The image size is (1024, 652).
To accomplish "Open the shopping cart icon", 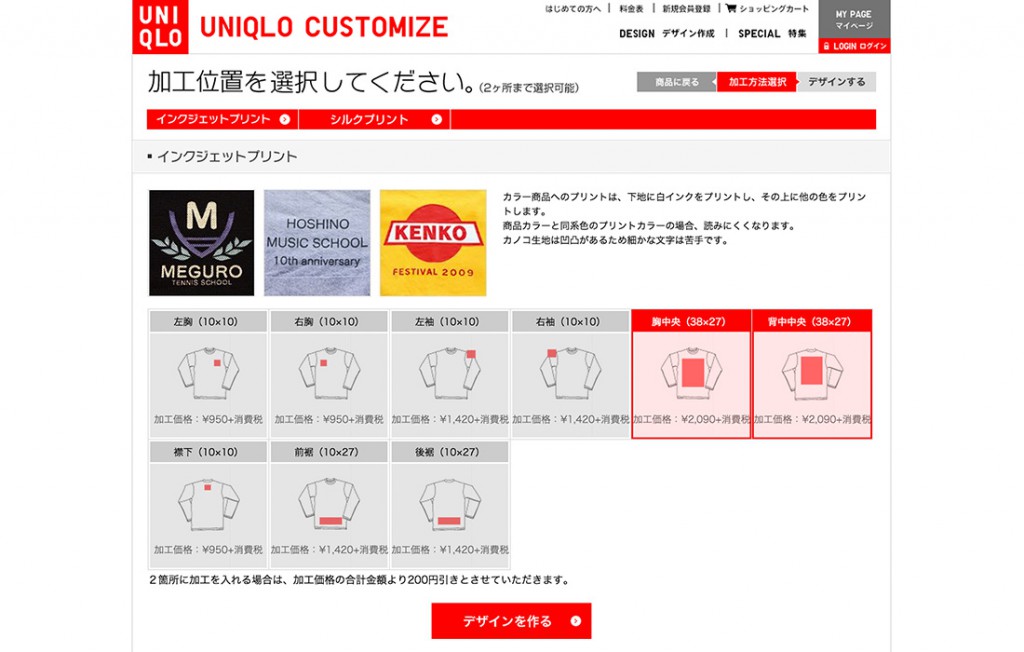I will click(731, 8).
